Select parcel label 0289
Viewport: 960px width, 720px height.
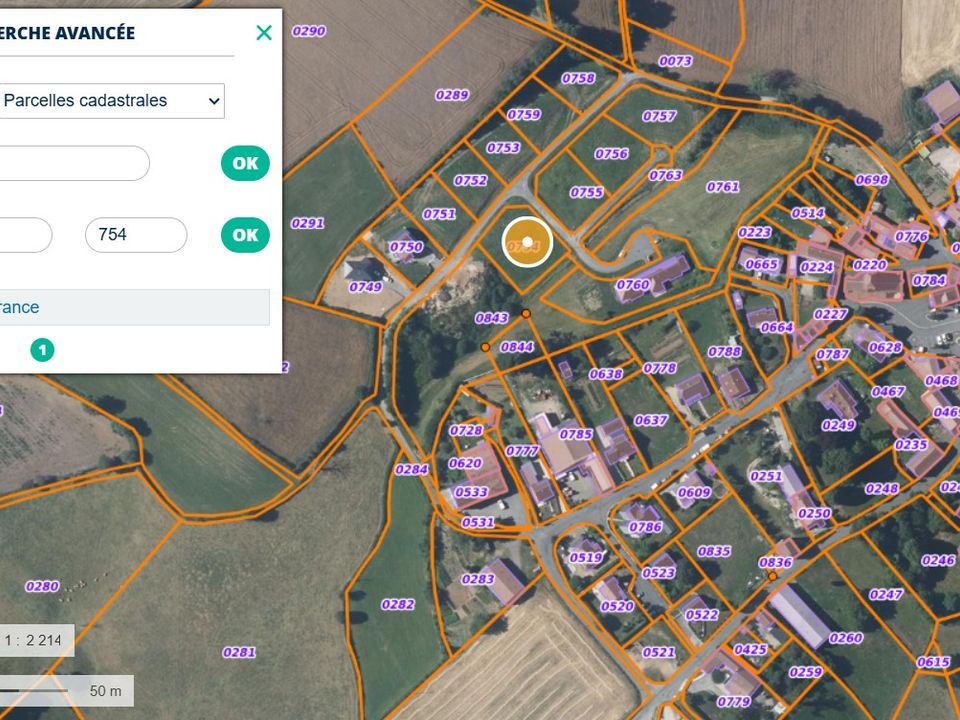(452, 95)
